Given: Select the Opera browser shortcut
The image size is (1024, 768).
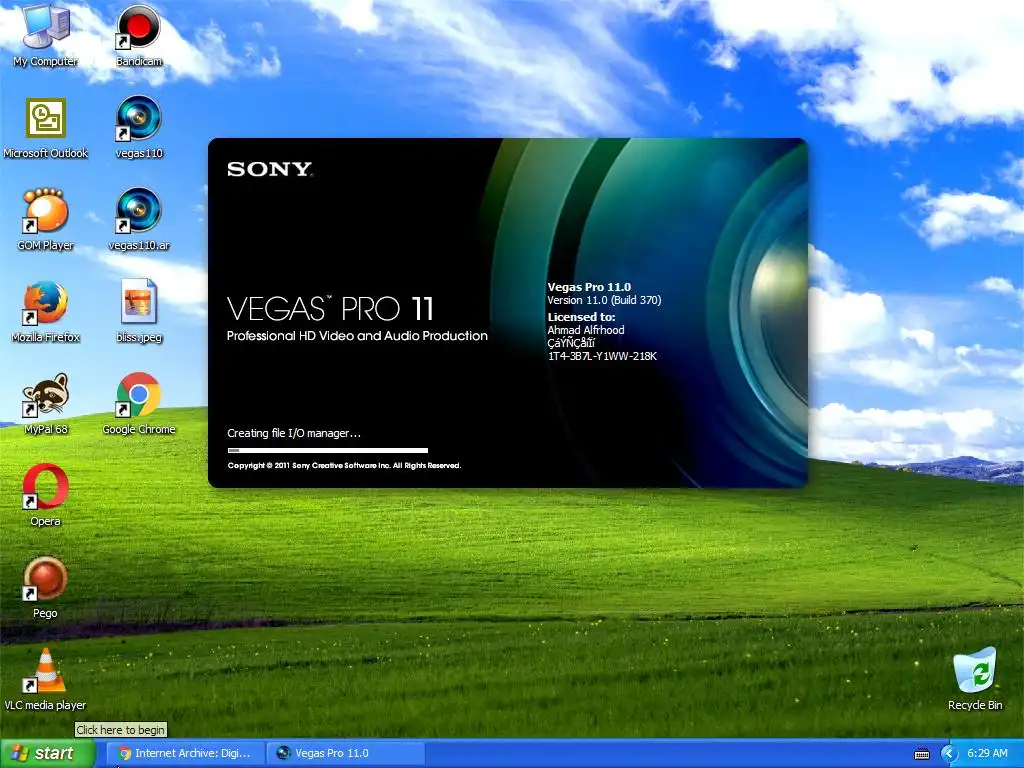Looking at the screenshot, I should pyautogui.click(x=45, y=496).
